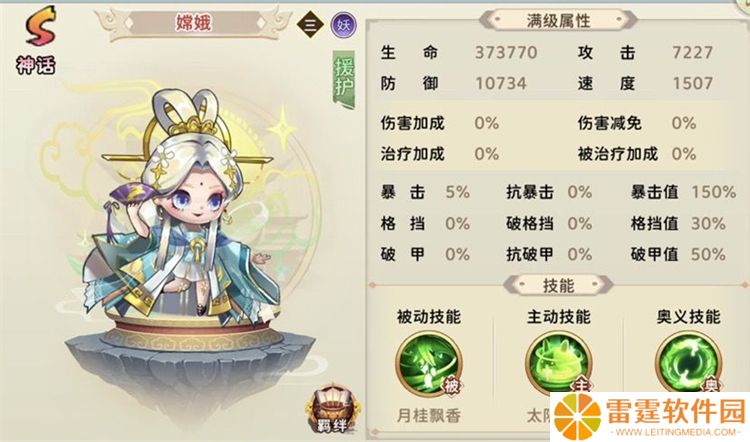The width and height of the screenshot is (750, 442).
Task: Tap the 奥义技能 green swirl icon
Action: point(688,363)
